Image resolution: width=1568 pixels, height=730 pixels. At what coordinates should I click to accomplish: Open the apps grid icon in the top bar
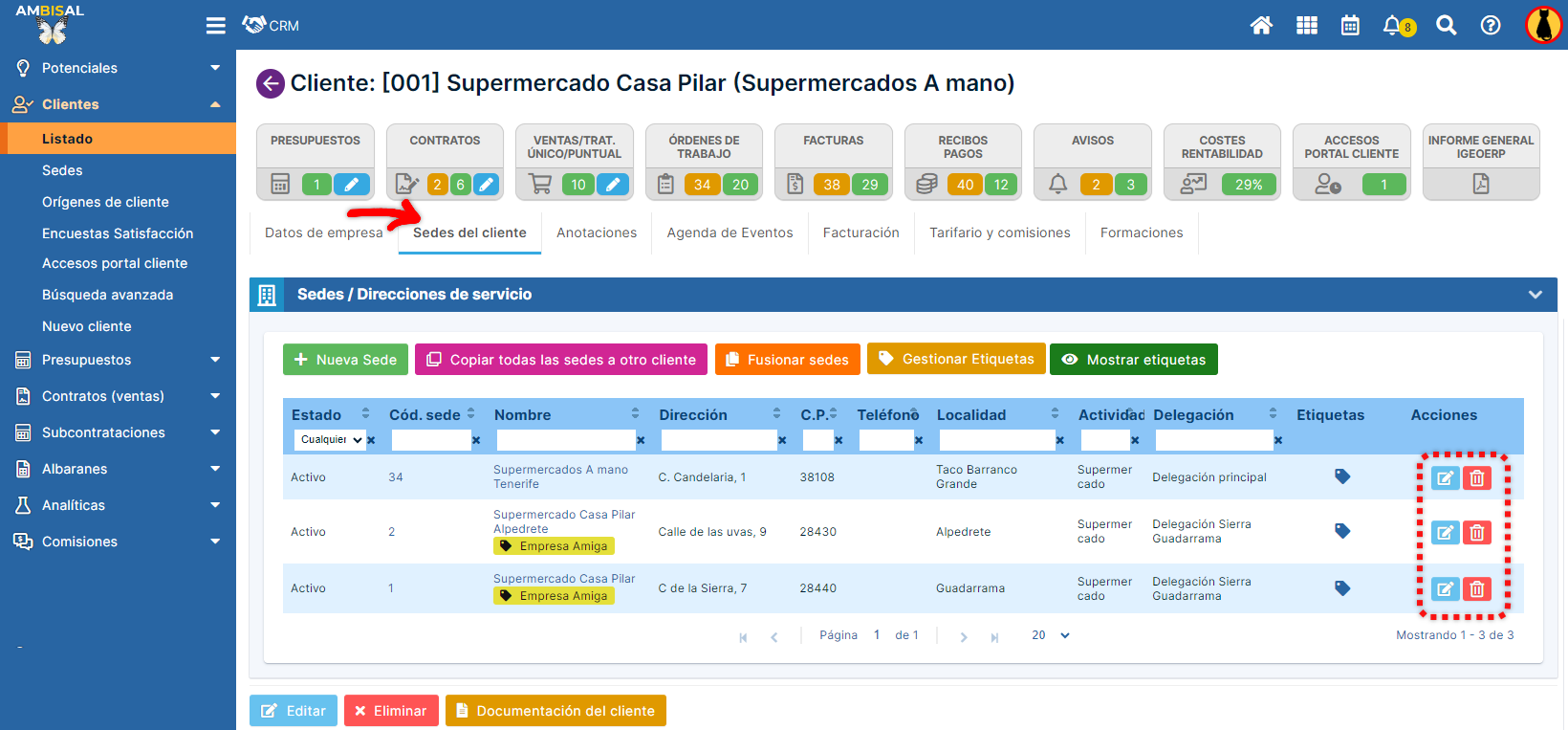click(1306, 26)
